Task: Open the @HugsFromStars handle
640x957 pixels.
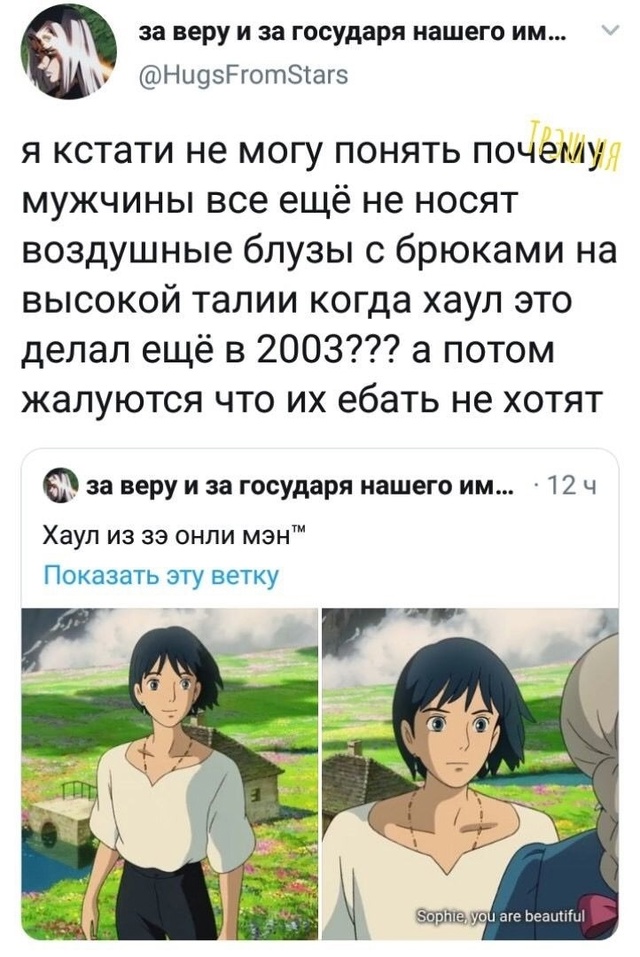Action: coord(244,74)
